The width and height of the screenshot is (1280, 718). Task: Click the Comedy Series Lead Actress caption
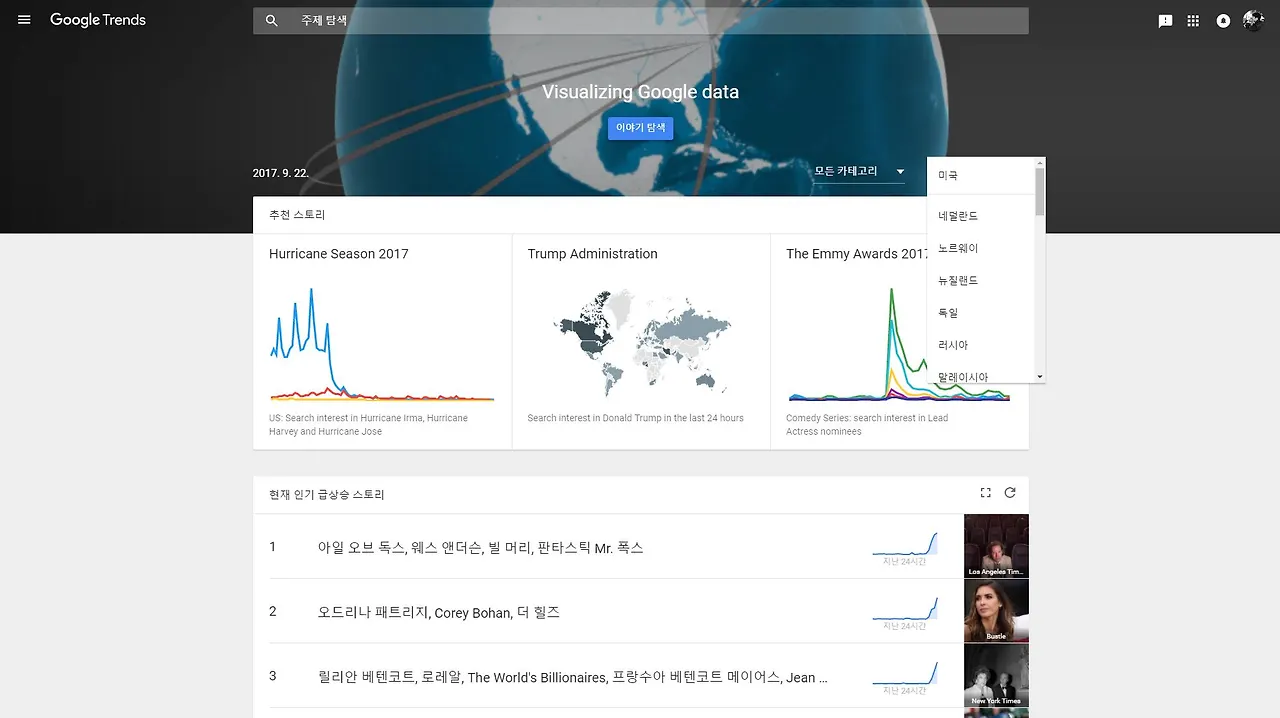(x=867, y=425)
